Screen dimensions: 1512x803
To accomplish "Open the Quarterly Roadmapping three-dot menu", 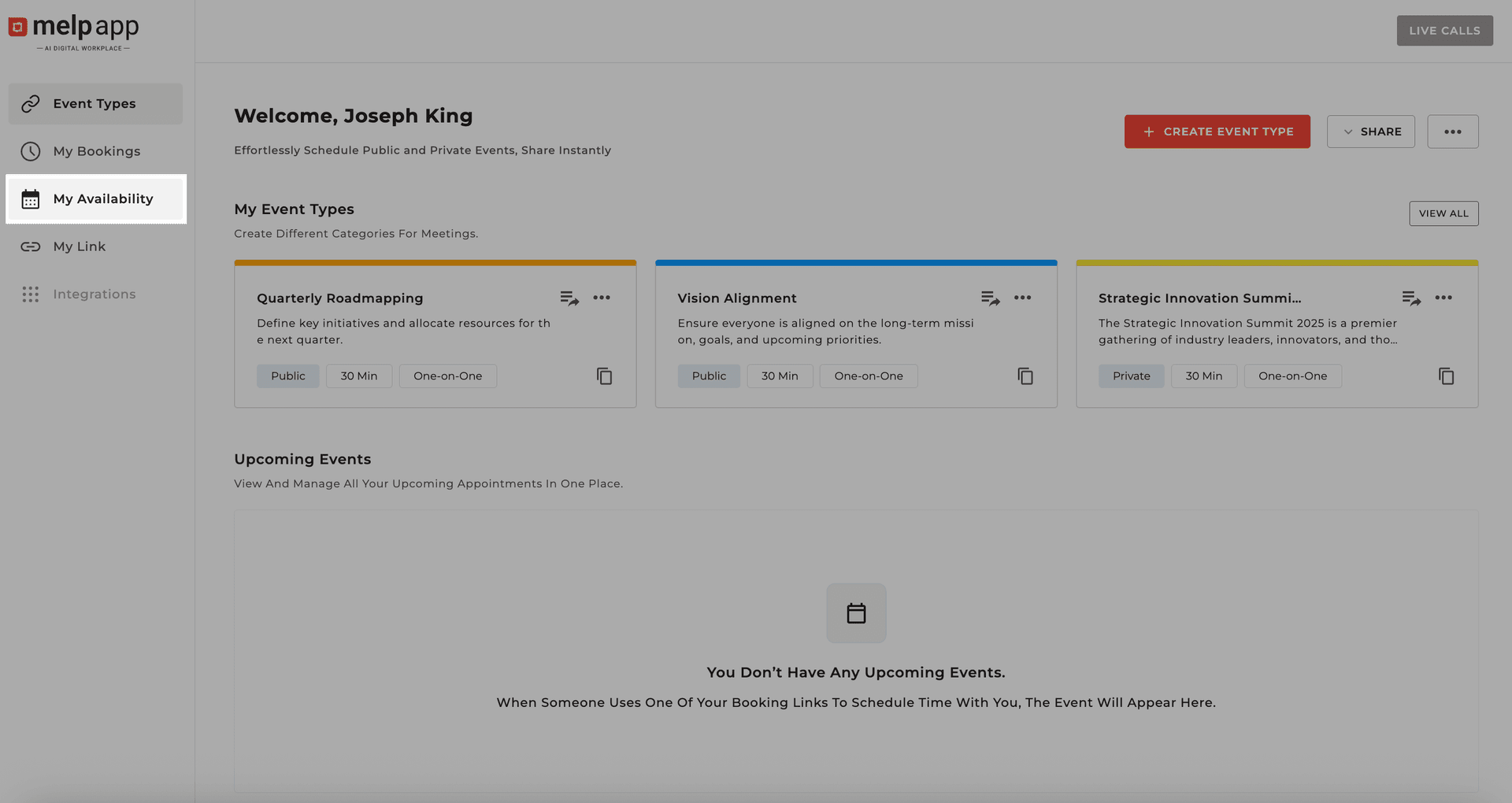I will 602,298.
